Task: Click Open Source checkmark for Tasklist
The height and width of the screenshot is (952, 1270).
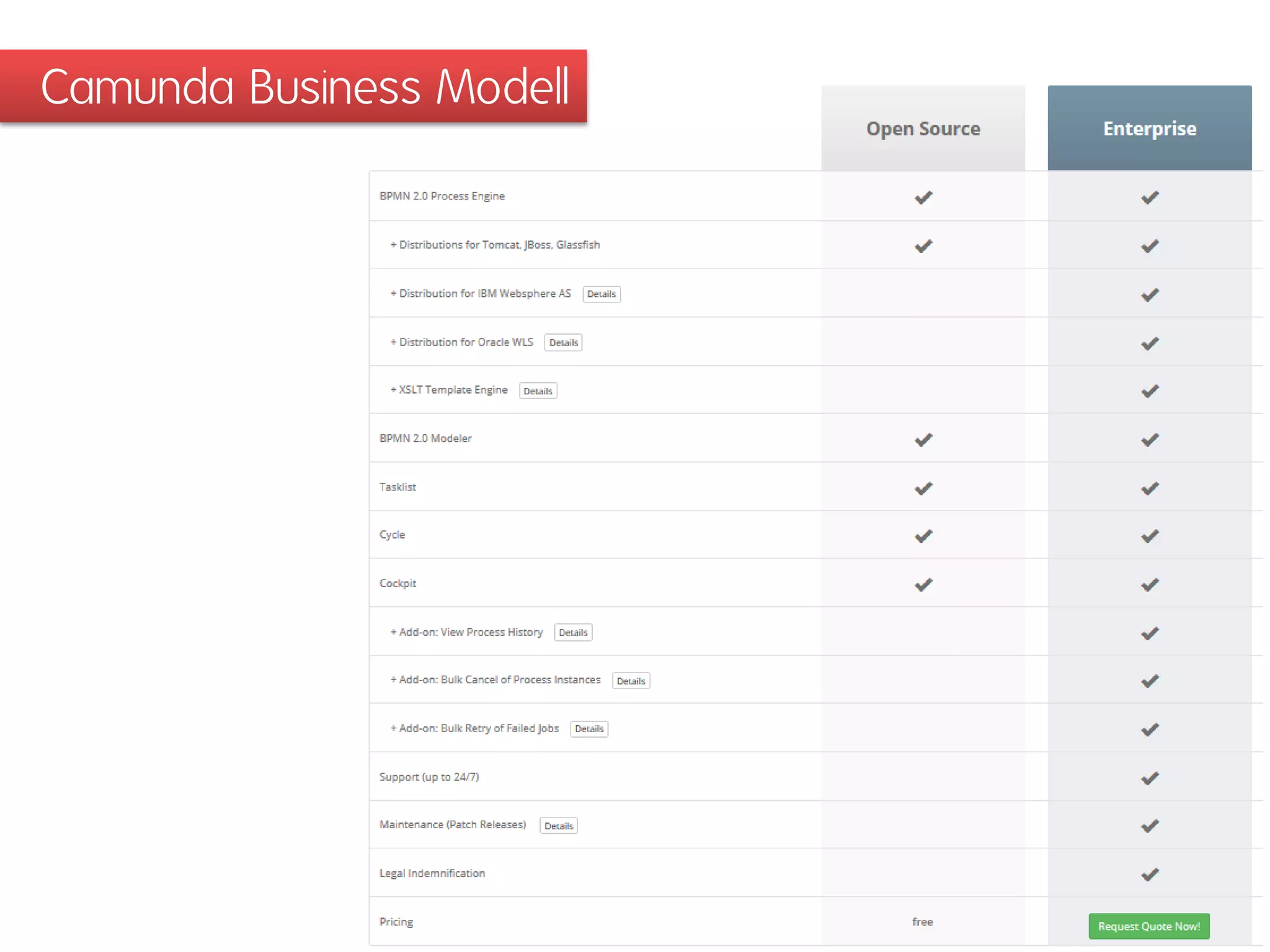Action: [923, 488]
